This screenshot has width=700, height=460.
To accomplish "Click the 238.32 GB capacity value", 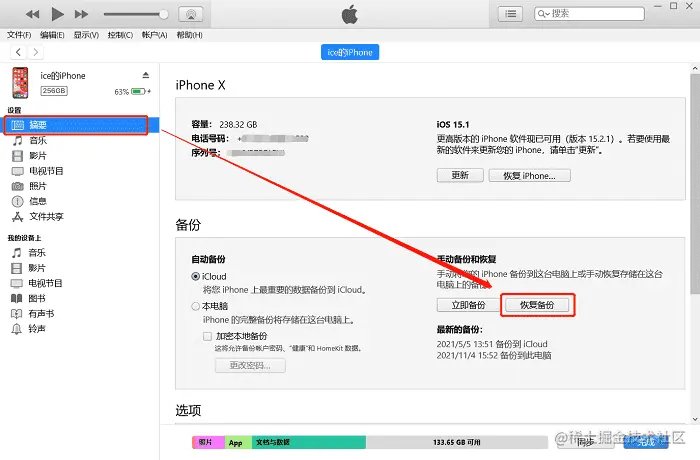I will pyautogui.click(x=238, y=125).
